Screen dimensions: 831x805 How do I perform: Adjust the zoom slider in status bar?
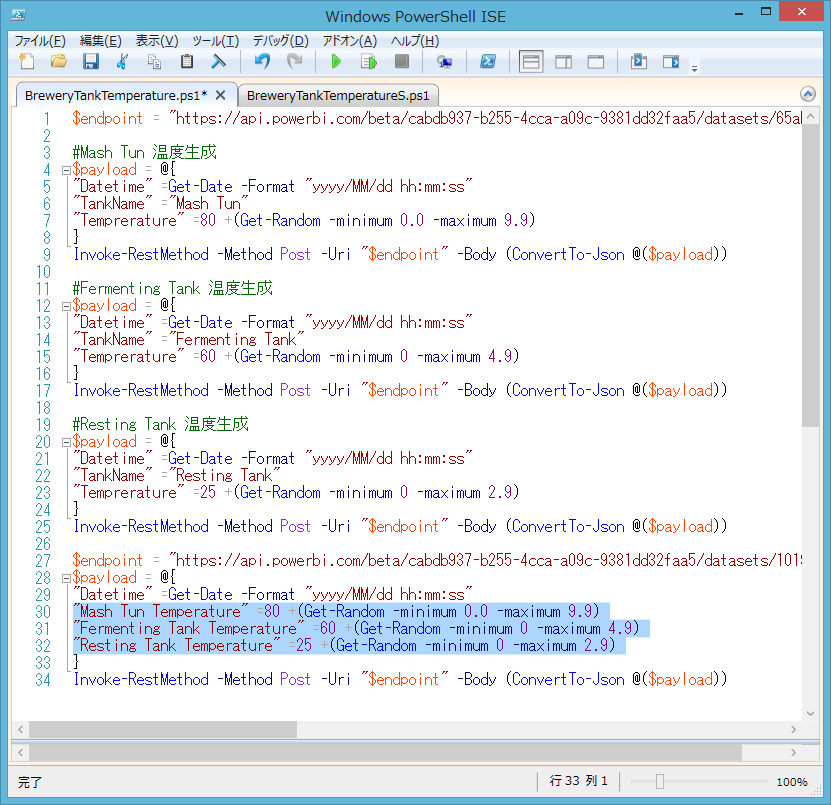tap(660, 781)
